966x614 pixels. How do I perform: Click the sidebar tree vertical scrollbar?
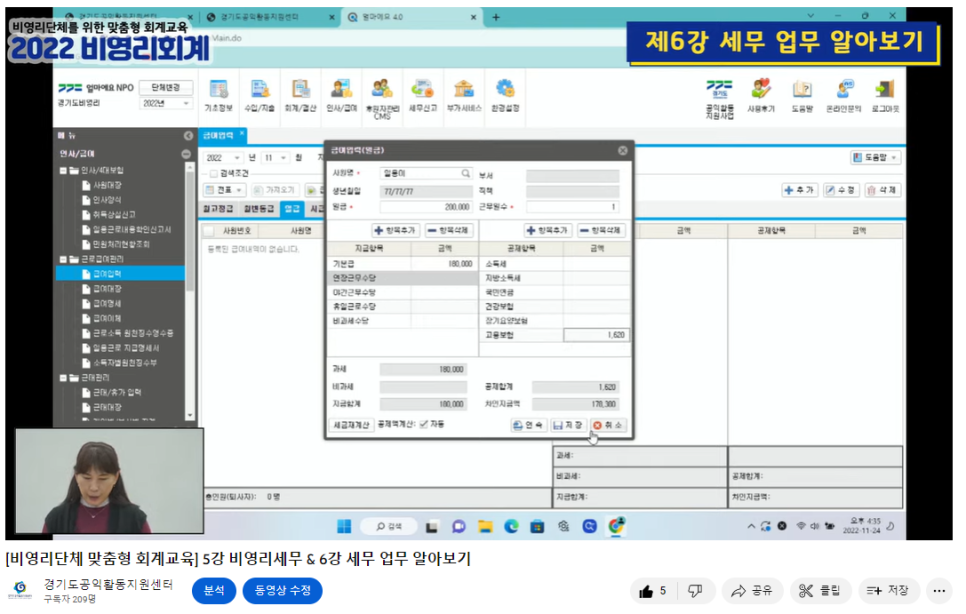click(x=190, y=291)
